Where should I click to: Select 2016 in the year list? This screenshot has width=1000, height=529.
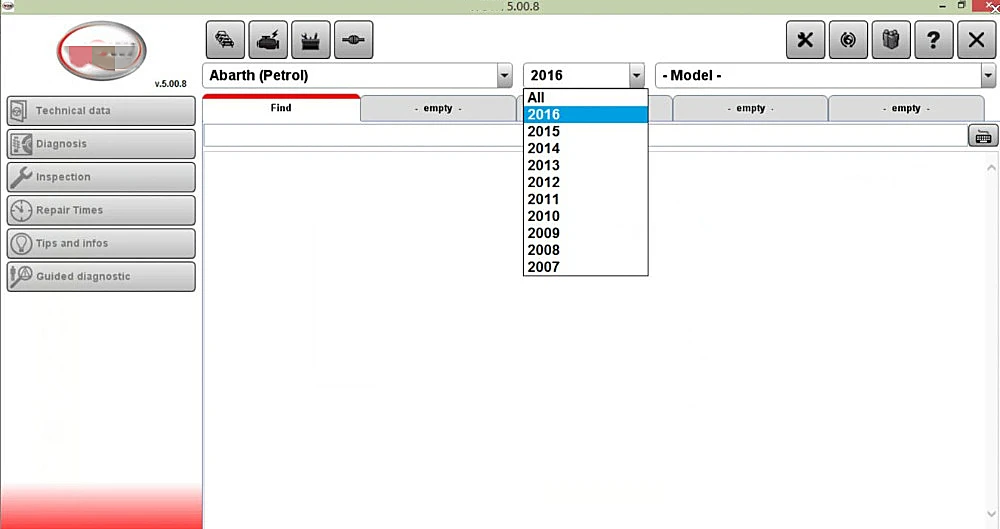[585, 114]
